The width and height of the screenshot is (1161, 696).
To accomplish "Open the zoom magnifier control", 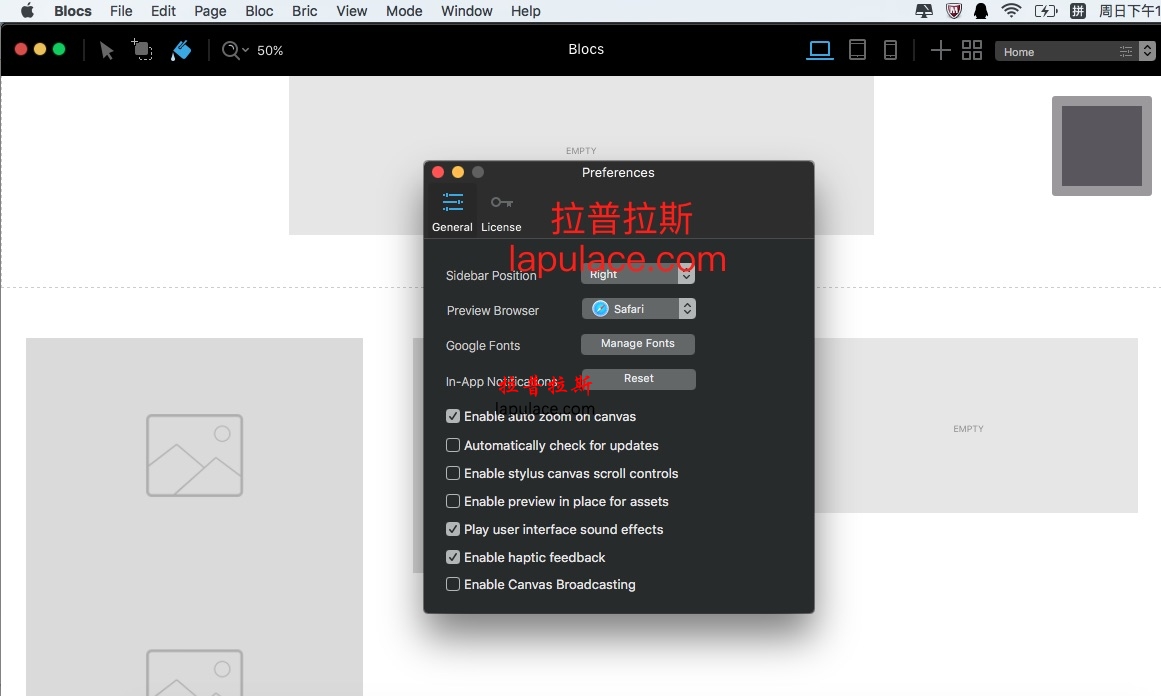I will click(x=235, y=50).
